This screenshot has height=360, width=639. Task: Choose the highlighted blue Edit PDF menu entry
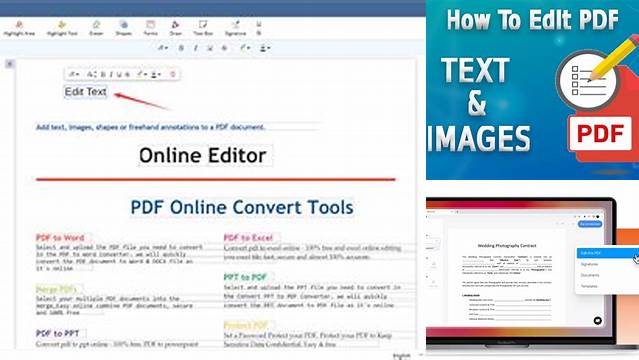[x=608, y=253]
